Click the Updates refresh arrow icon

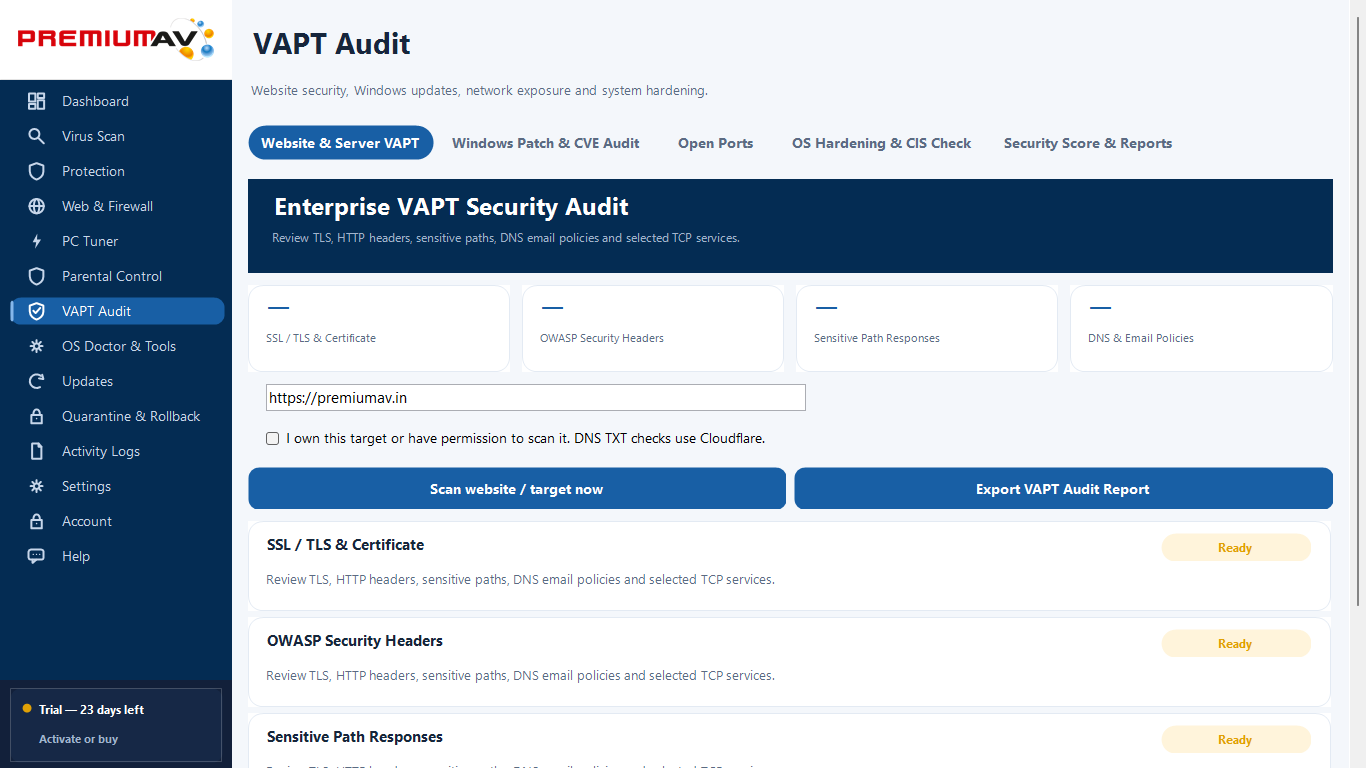click(x=37, y=381)
